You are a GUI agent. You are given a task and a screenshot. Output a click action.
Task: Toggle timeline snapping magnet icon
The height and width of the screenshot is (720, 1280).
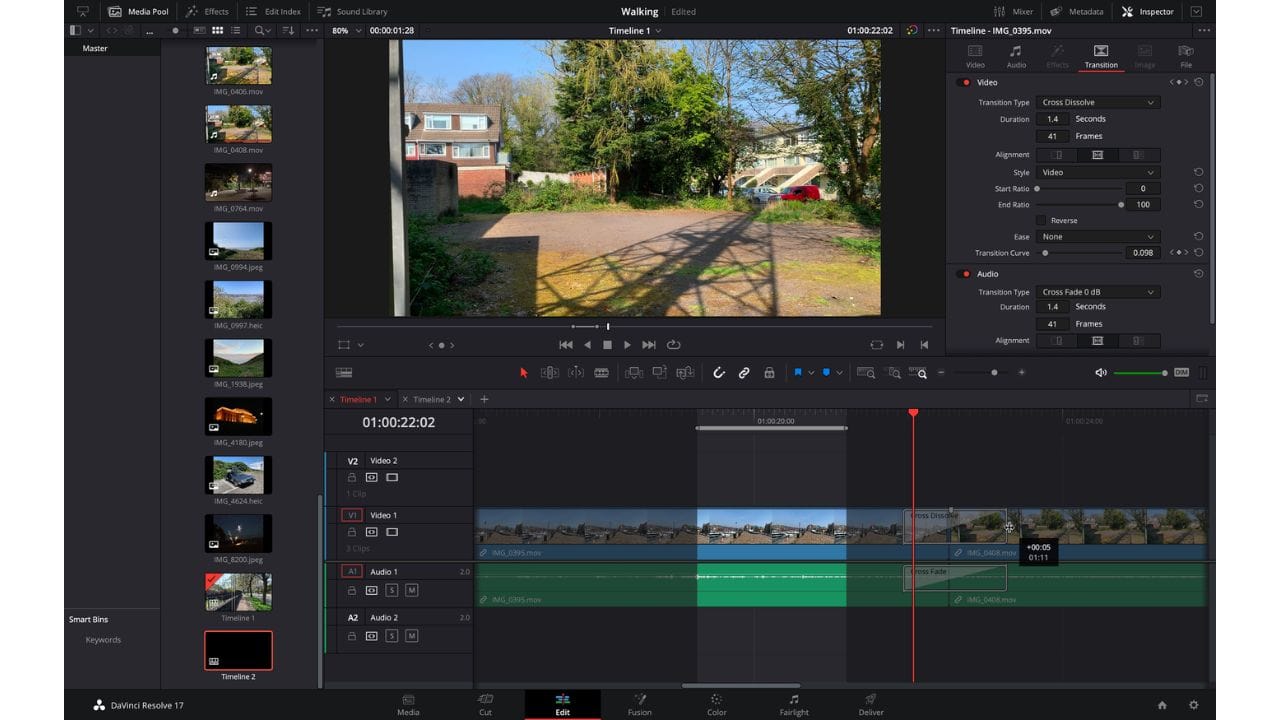pos(718,373)
